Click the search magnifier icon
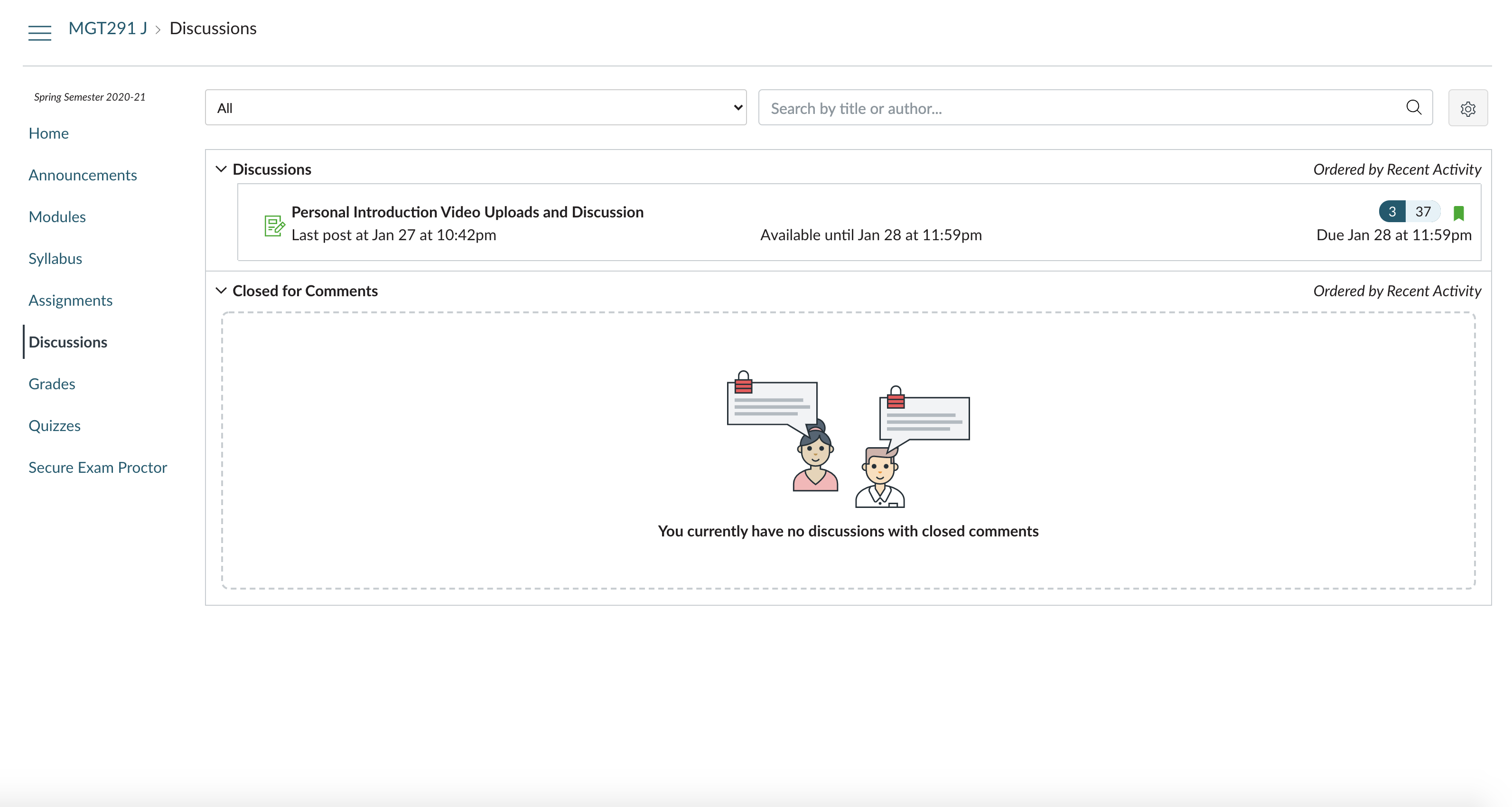The width and height of the screenshot is (1512, 807). pyautogui.click(x=1413, y=107)
